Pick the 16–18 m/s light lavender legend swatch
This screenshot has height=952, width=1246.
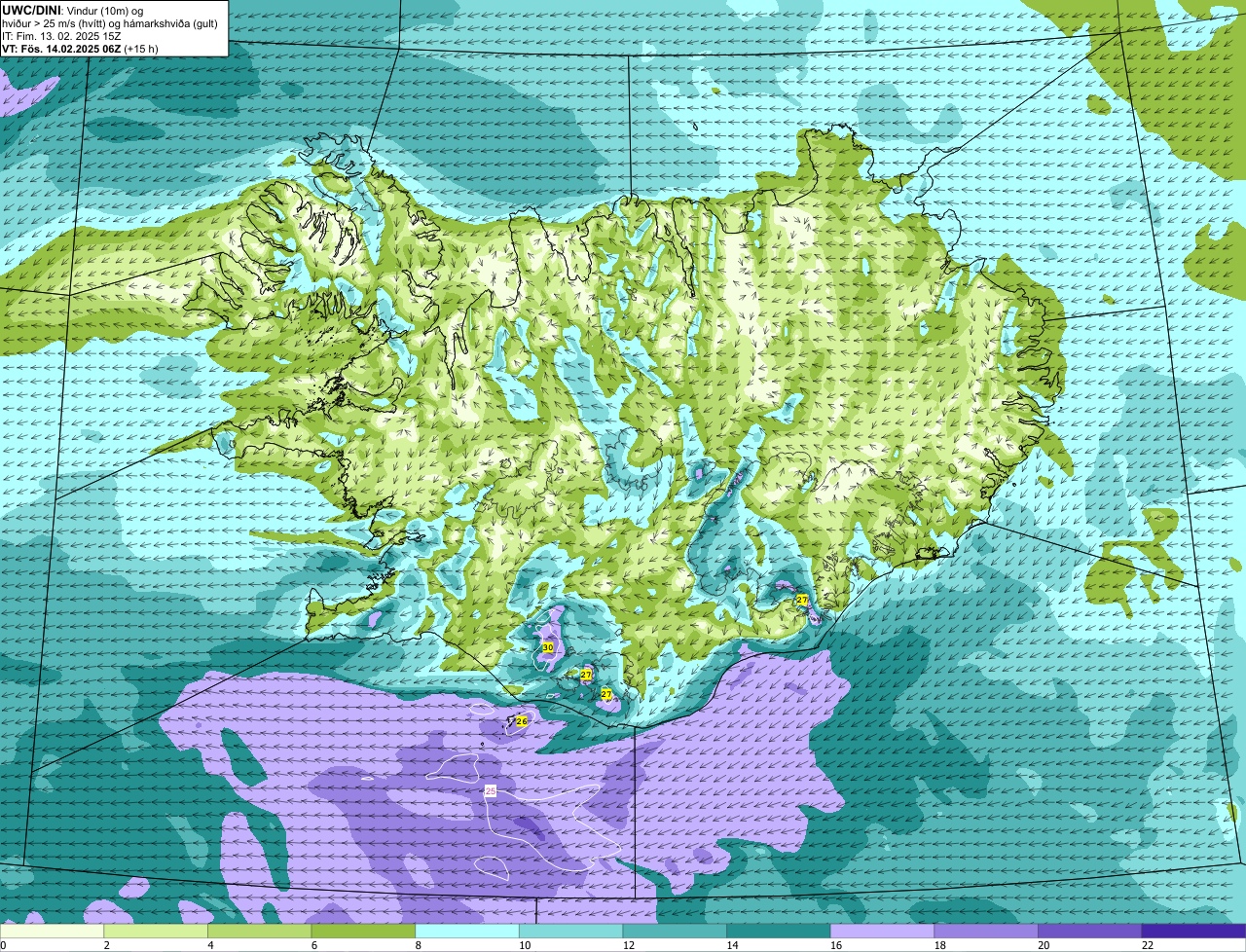pyautogui.click(x=882, y=931)
